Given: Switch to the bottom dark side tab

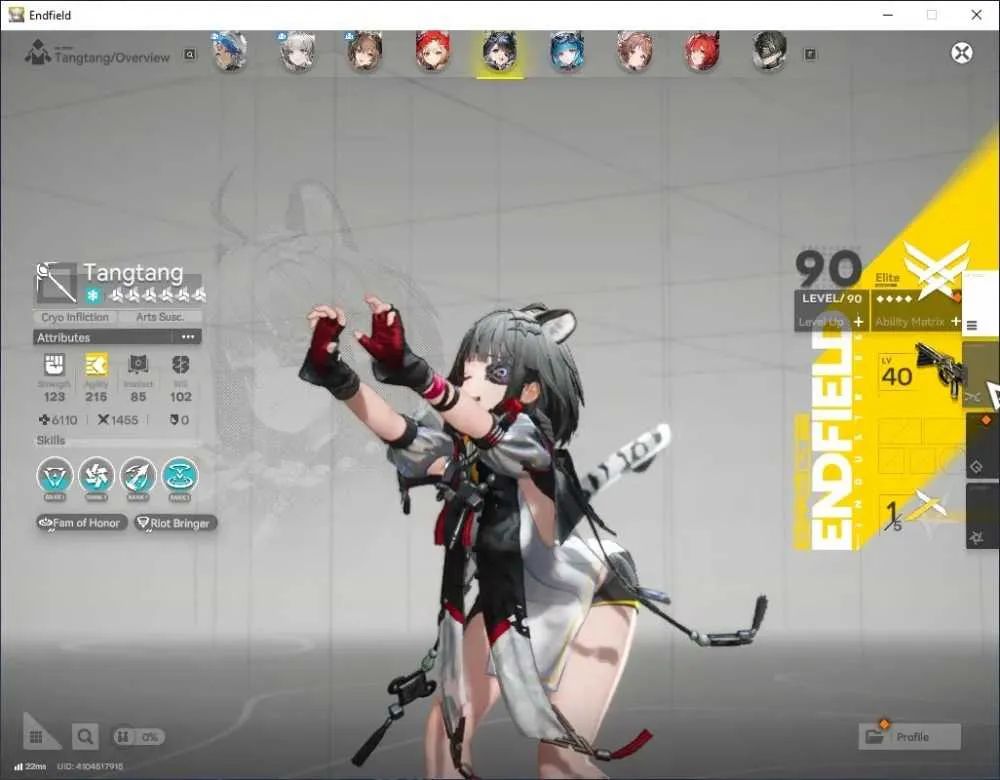Looking at the screenshot, I should coord(983,516).
